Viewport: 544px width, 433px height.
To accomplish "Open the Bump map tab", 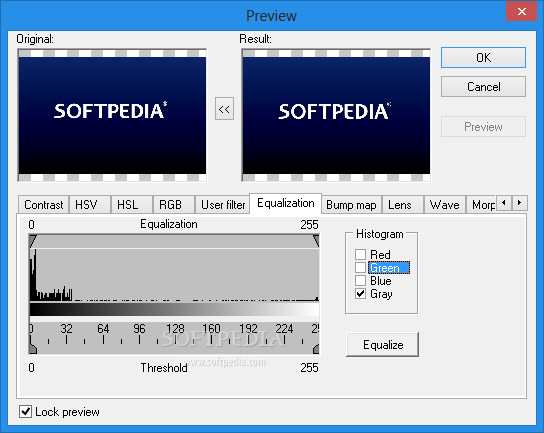I will coord(351,205).
